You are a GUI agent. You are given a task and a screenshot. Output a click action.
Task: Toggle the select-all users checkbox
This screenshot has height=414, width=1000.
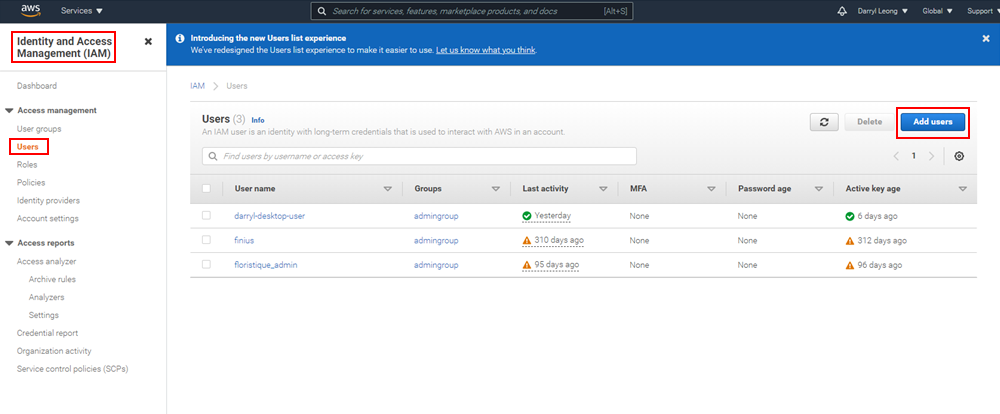pyautogui.click(x=206, y=188)
